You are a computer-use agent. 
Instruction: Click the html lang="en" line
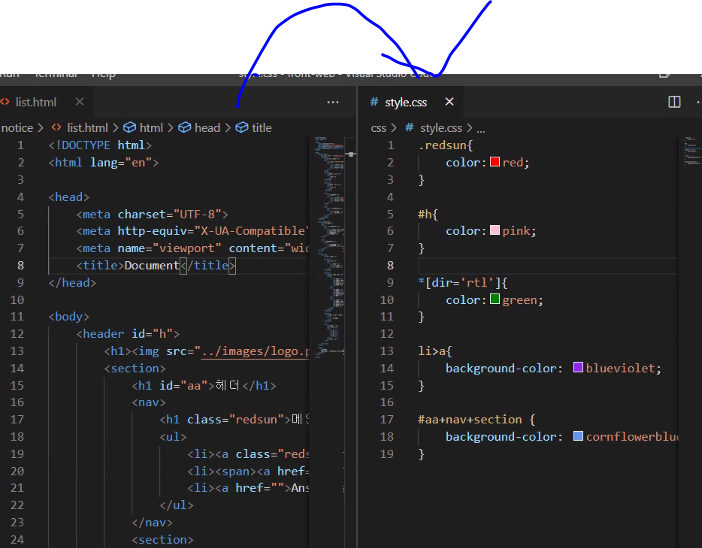[103, 163]
